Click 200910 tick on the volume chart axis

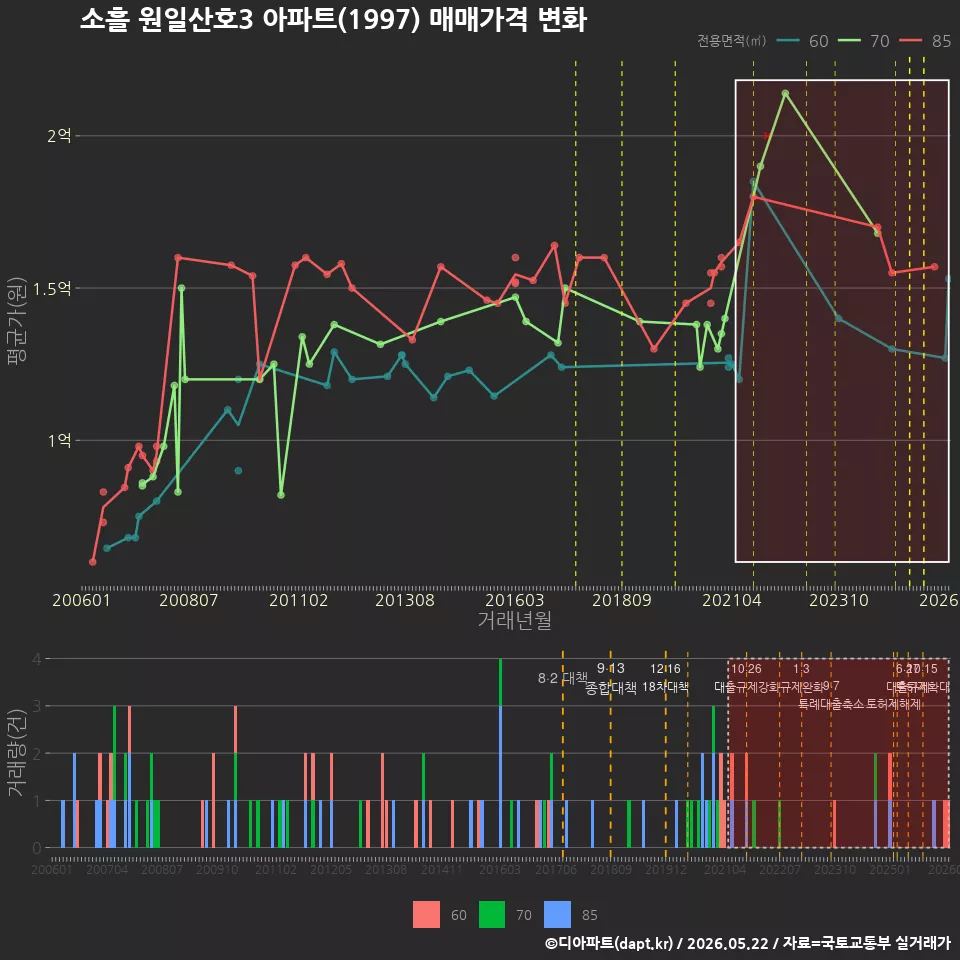coord(217,869)
